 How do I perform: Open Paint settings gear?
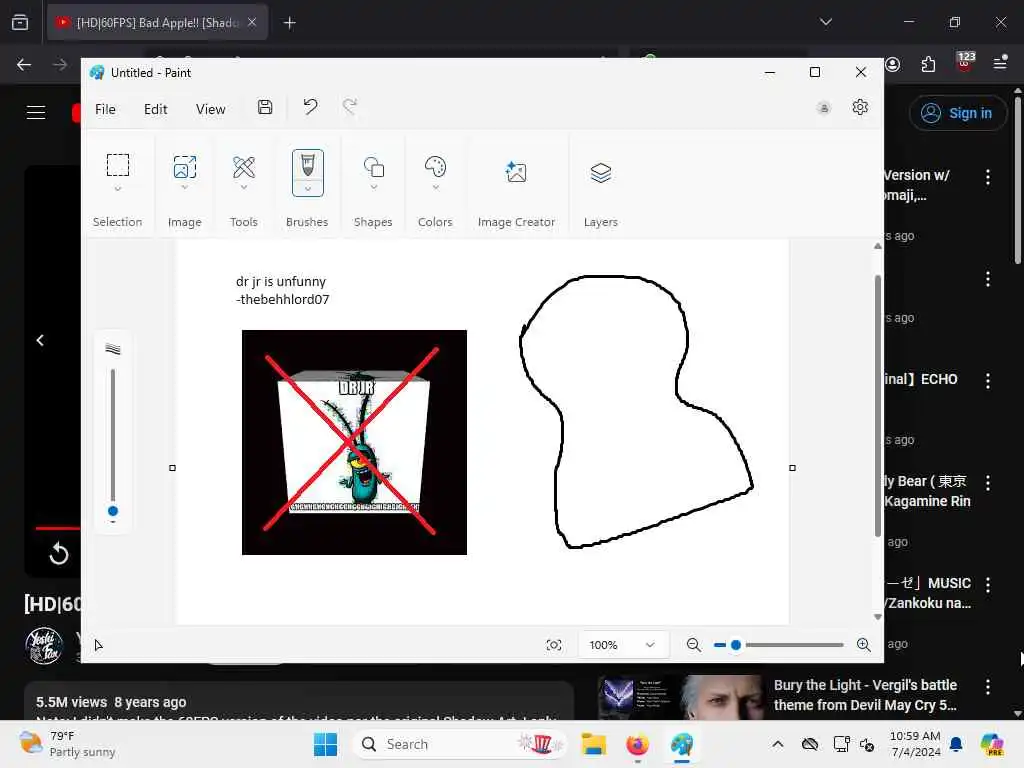pyautogui.click(x=860, y=107)
